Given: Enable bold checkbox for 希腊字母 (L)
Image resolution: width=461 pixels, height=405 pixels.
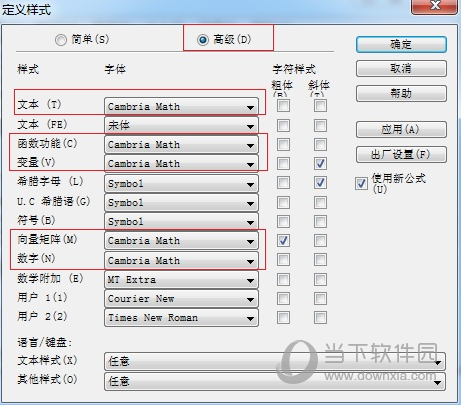Looking at the screenshot, I should point(283,183).
